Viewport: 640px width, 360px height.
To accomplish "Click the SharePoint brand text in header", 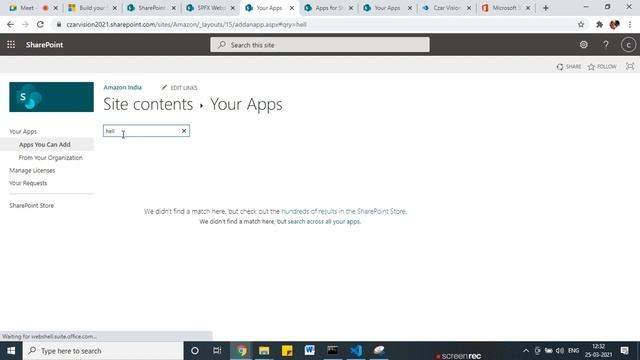I will 44,44.
